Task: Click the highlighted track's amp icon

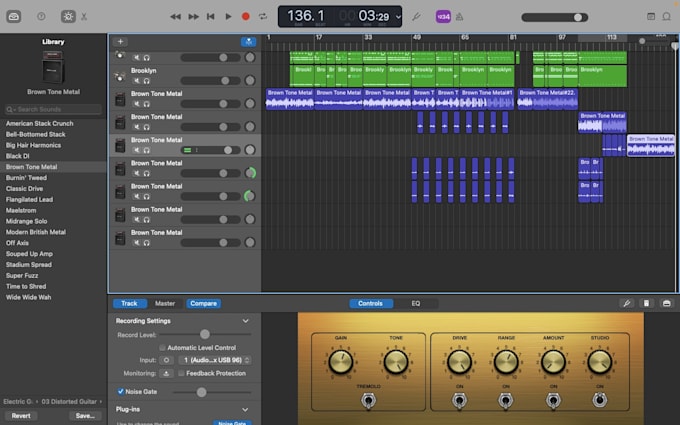Action: click(120, 146)
